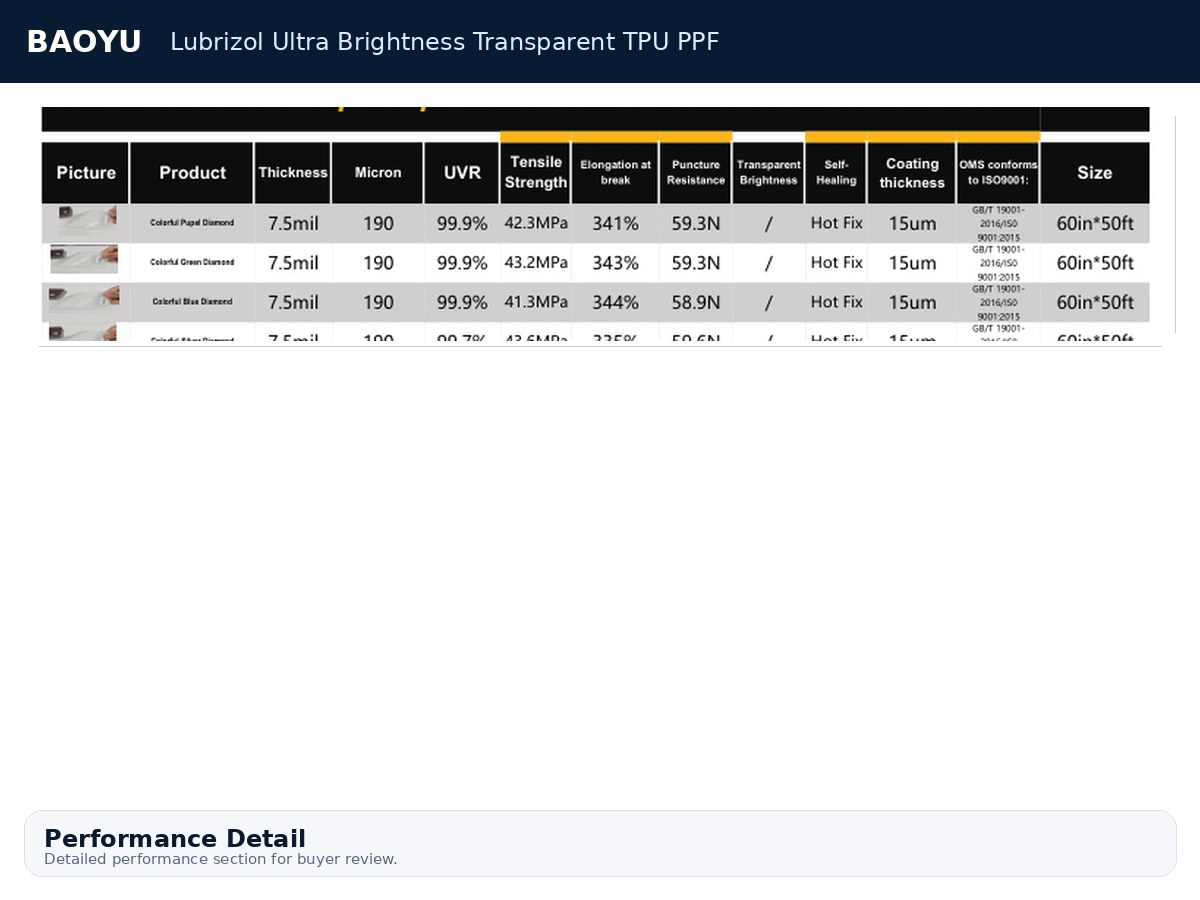Viewport: 1200px width, 900px height.
Task: Select the 58.9N puncture resistance value
Action: 696,302
